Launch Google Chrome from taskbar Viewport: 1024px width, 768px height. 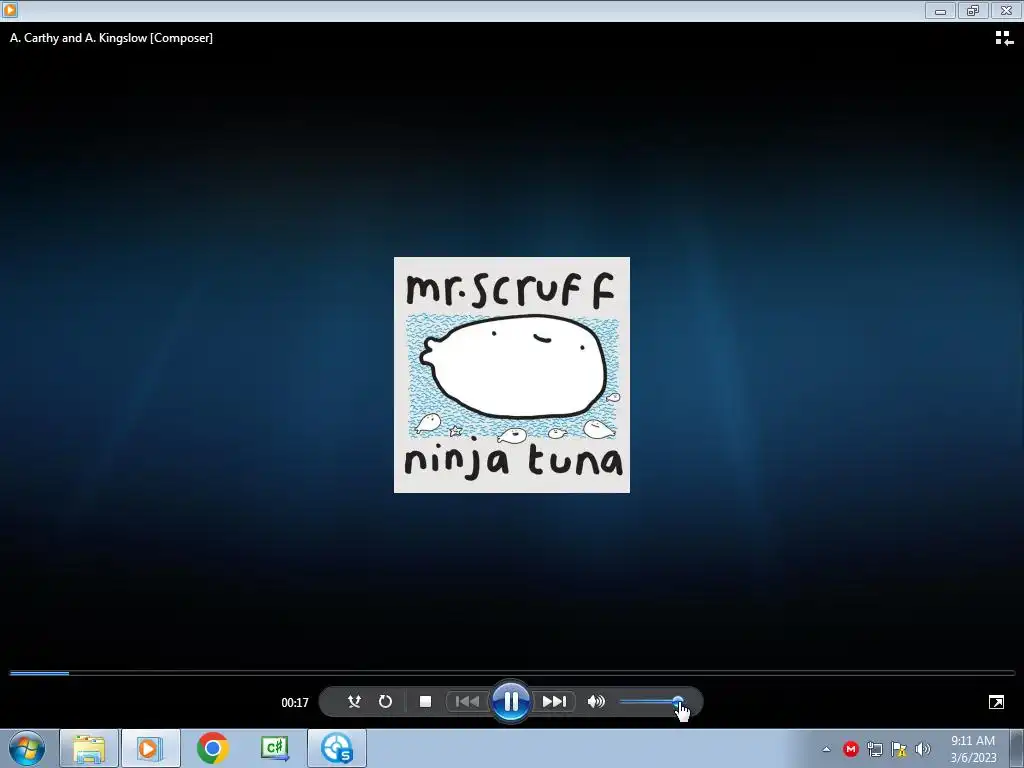(x=212, y=748)
